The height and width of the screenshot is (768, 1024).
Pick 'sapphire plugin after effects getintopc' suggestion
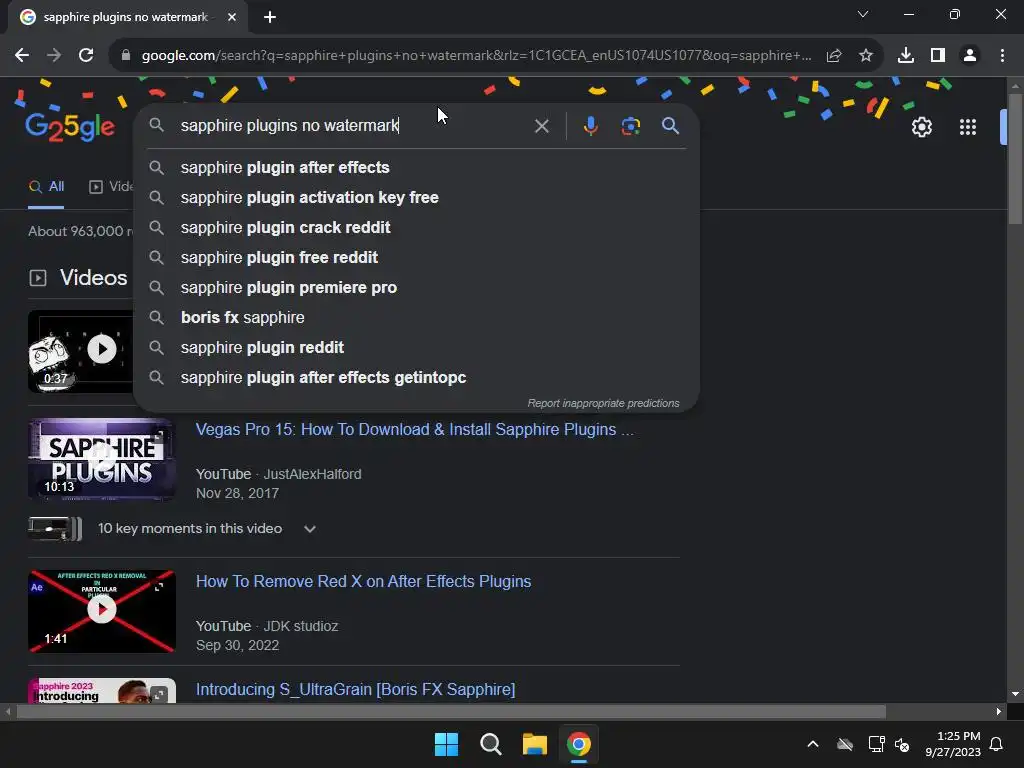(417, 378)
